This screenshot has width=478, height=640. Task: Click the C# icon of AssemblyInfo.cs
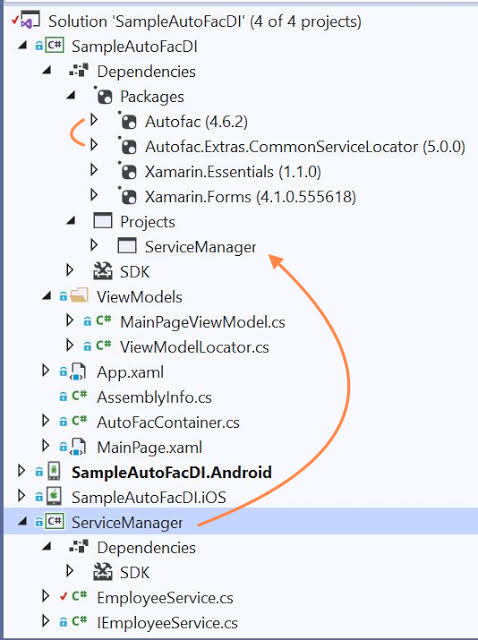coord(79,396)
